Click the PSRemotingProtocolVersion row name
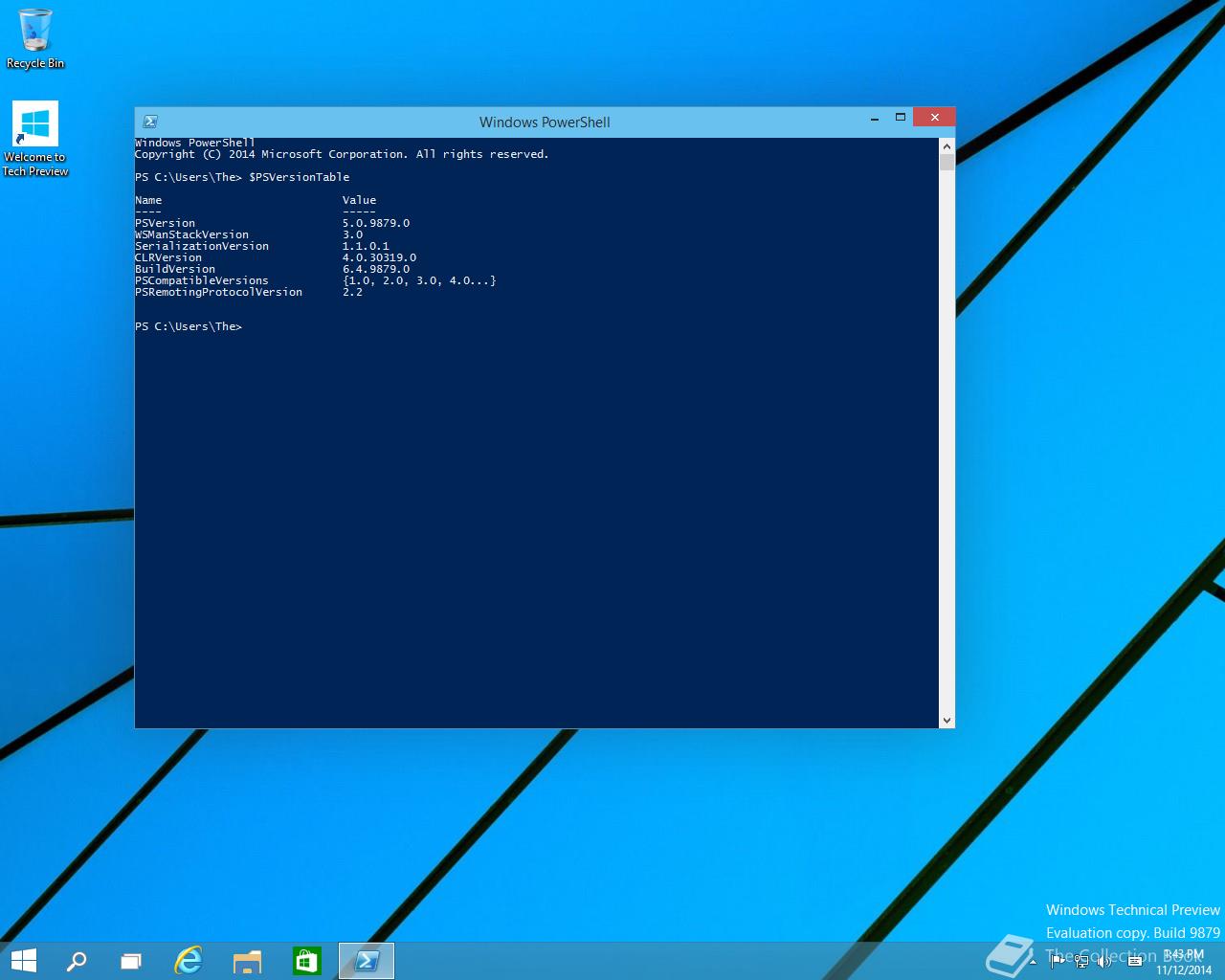 click(218, 292)
